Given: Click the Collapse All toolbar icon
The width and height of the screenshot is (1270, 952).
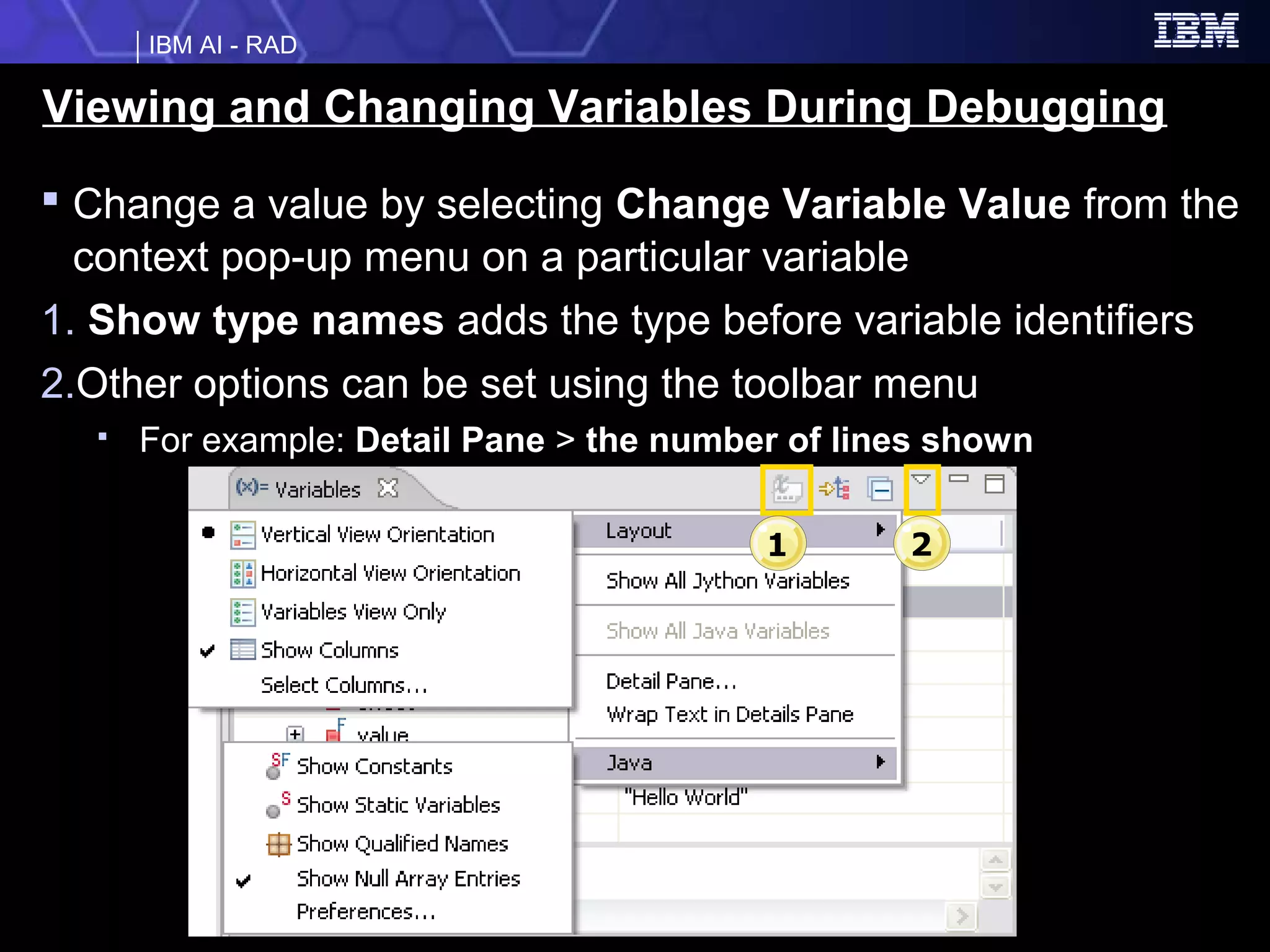Looking at the screenshot, I should point(879,489).
